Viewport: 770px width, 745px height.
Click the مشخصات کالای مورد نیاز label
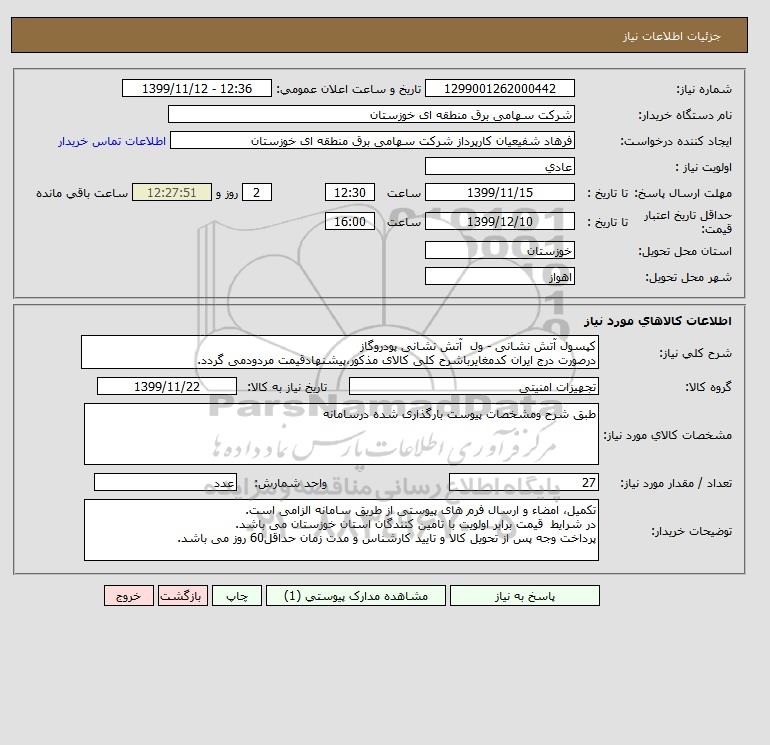pos(668,435)
